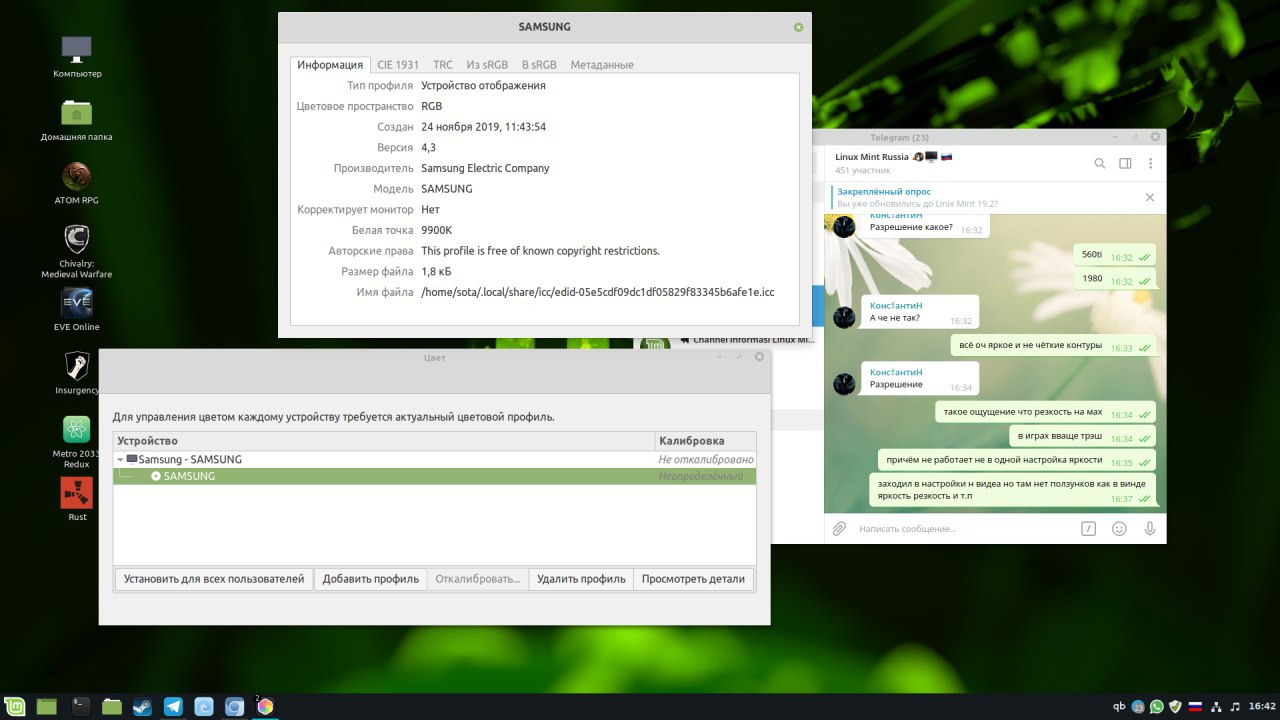Click the paperclip attach icon in Telegram

[x=839, y=528]
